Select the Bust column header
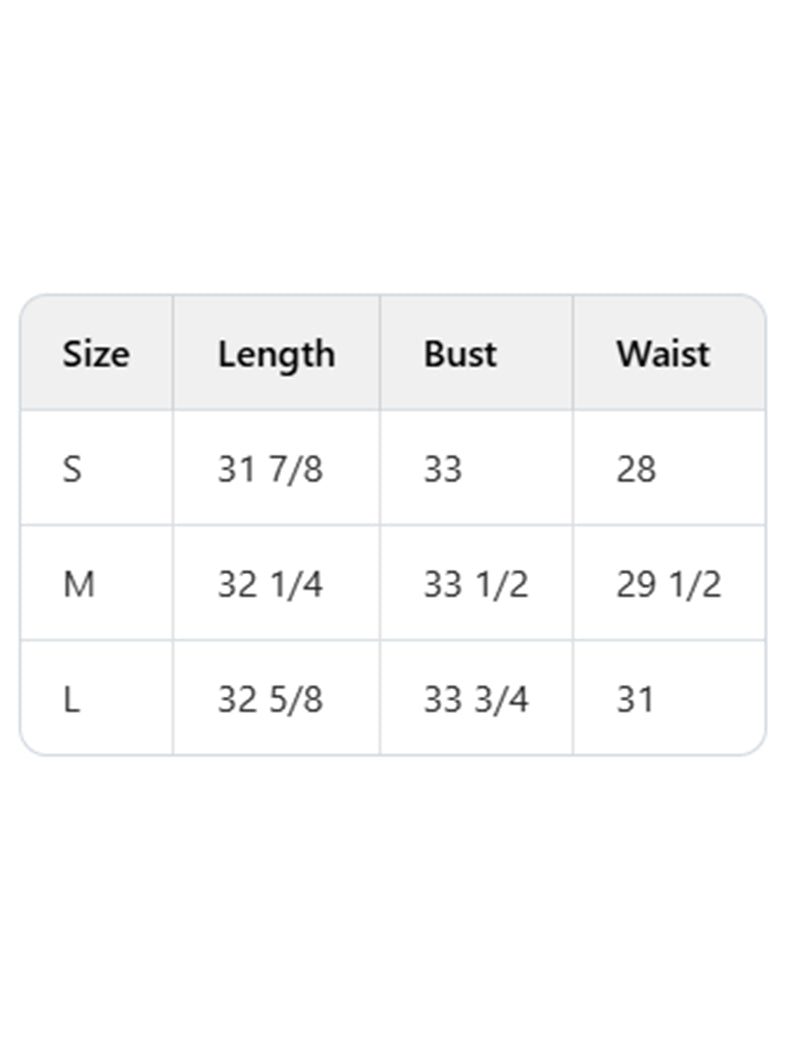 click(460, 354)
